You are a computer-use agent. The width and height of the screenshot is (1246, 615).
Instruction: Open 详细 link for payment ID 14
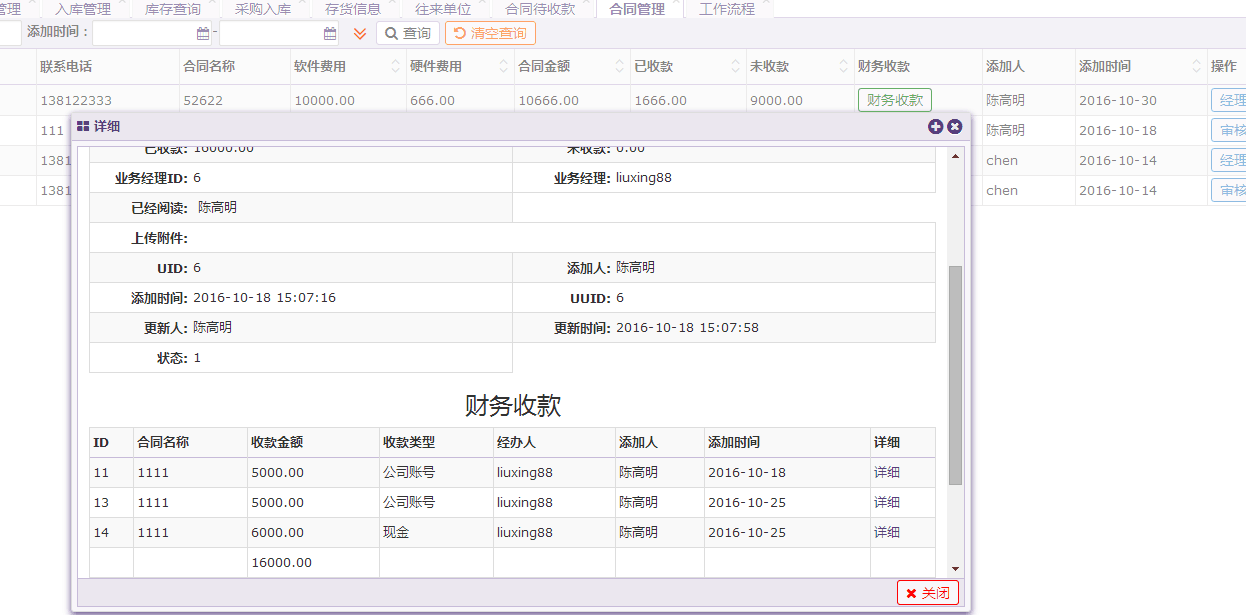coord(886,532)
